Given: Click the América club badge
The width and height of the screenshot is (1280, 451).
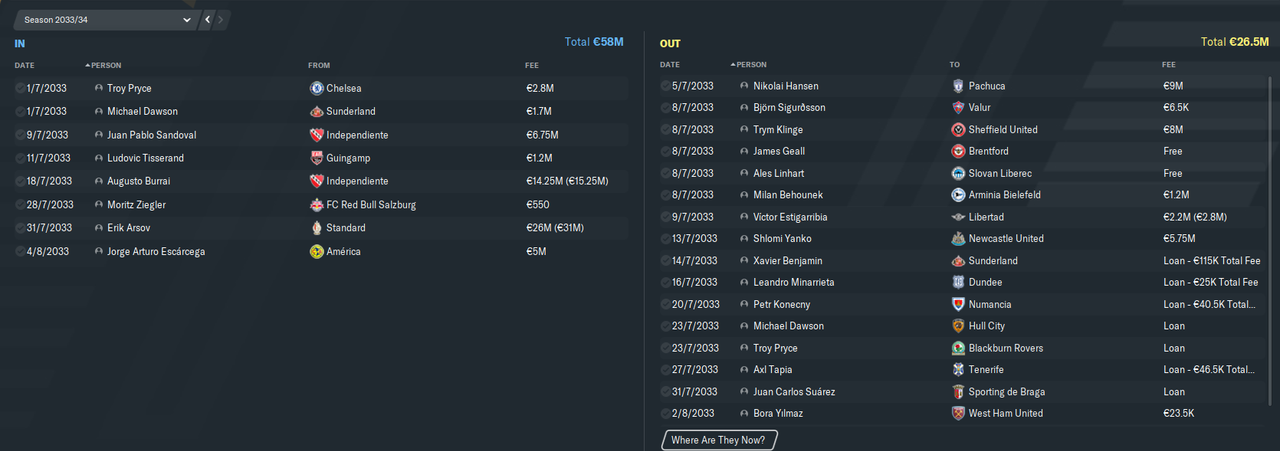Looking at the screenshot, I should 317,252.
